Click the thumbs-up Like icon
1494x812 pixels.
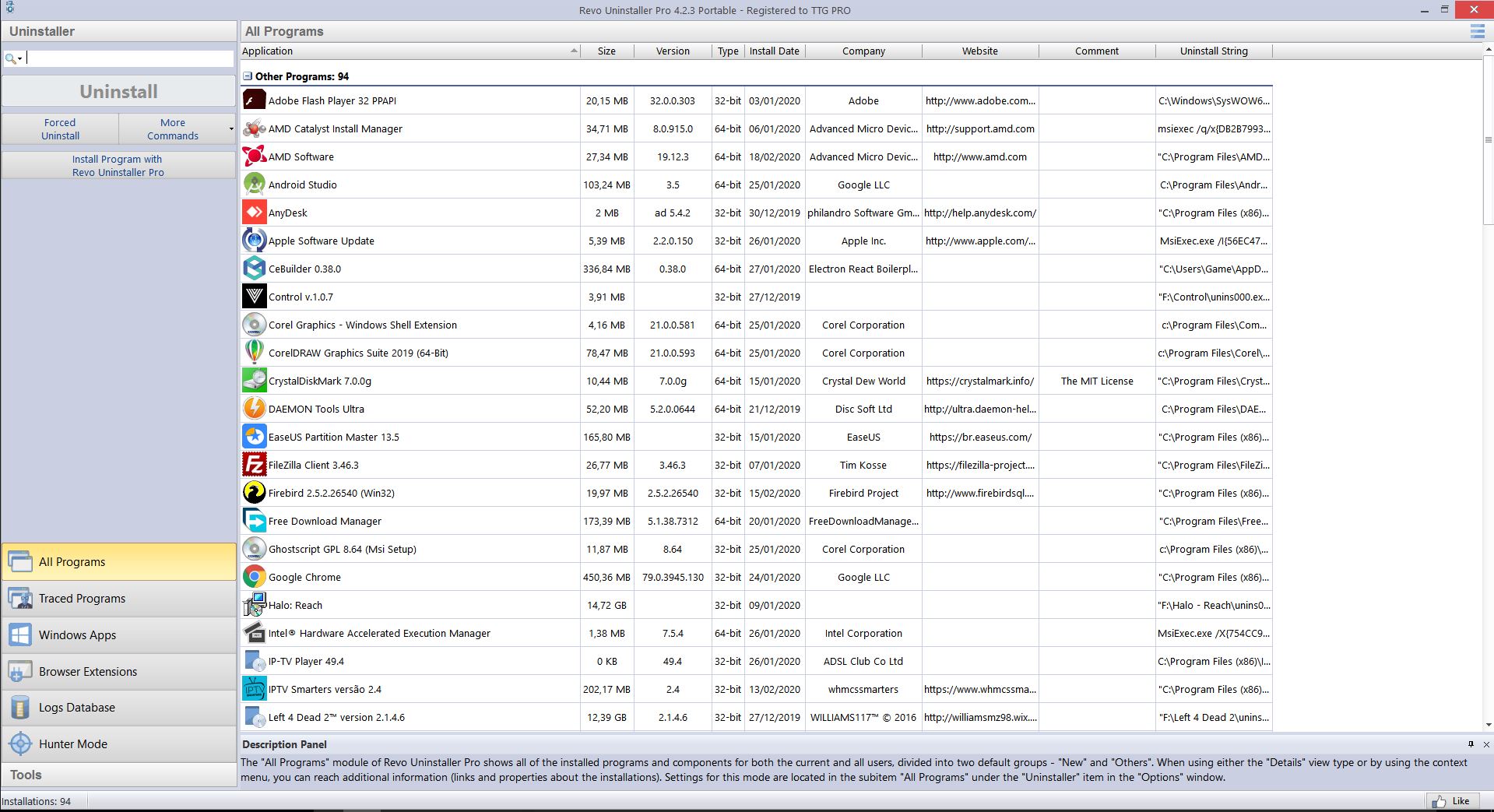coord(1438,801)
